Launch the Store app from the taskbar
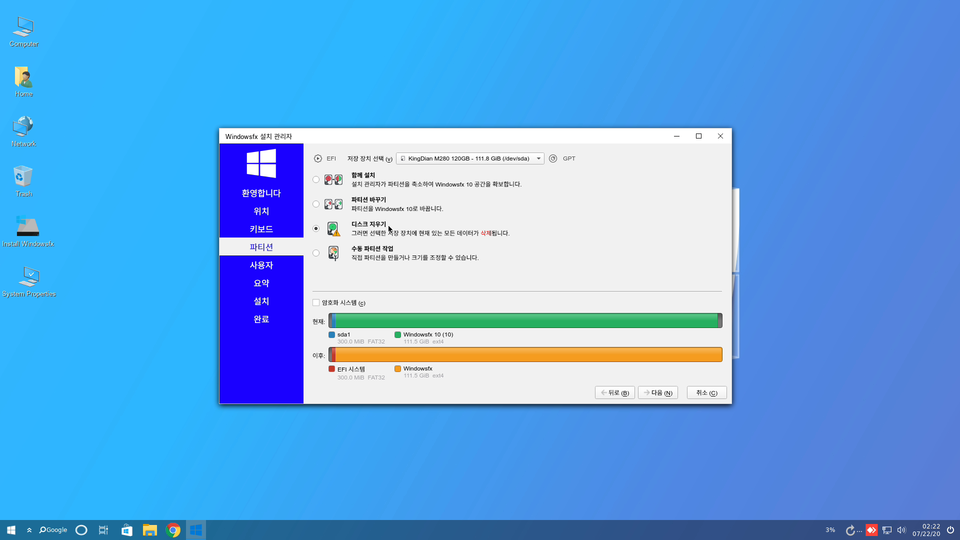This screenshot has width=960, height=540. (127, 530)
